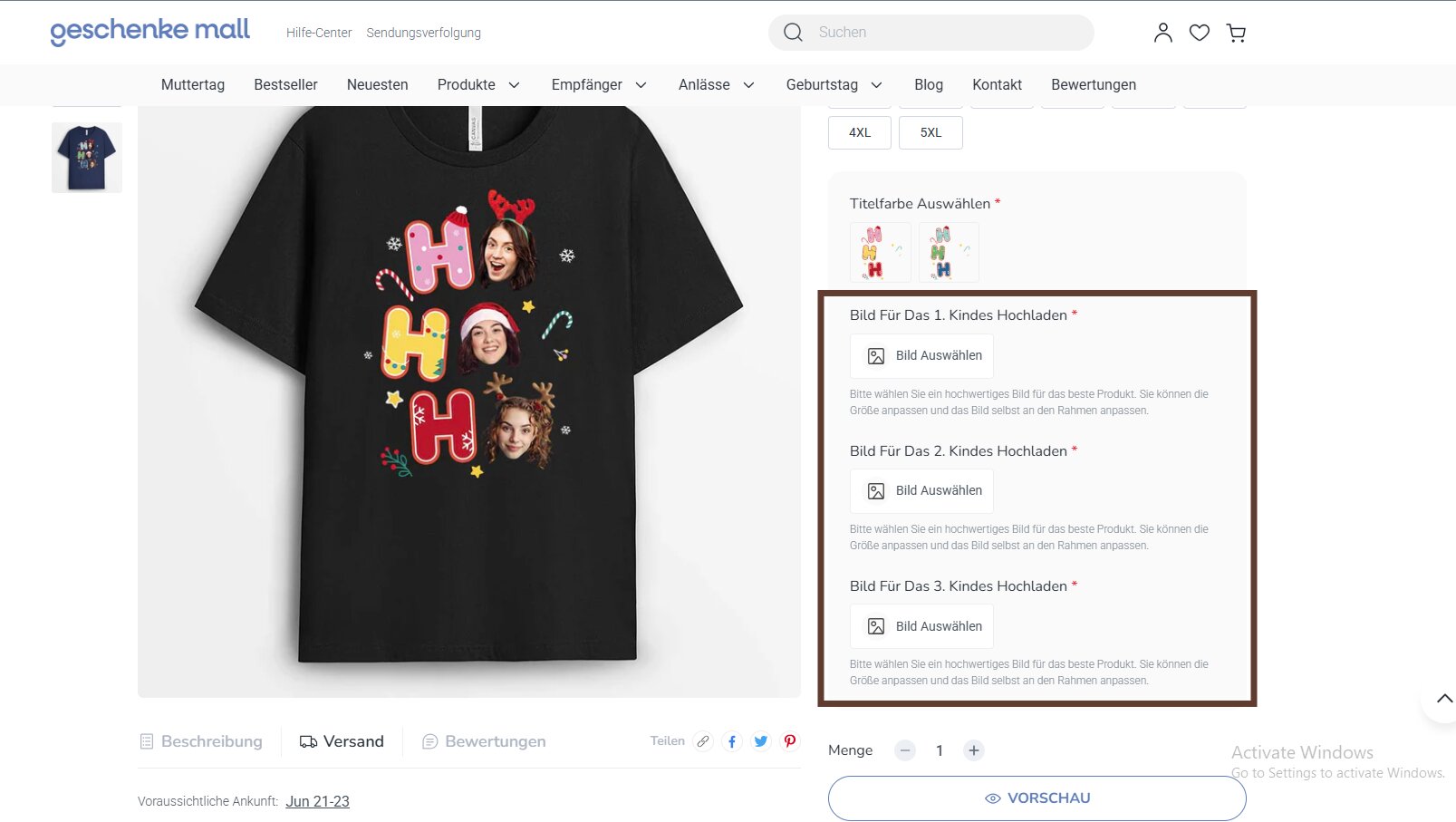Click the back-to-top arrow
This screenshot has height=822, width=1456.
[1444, 698]
